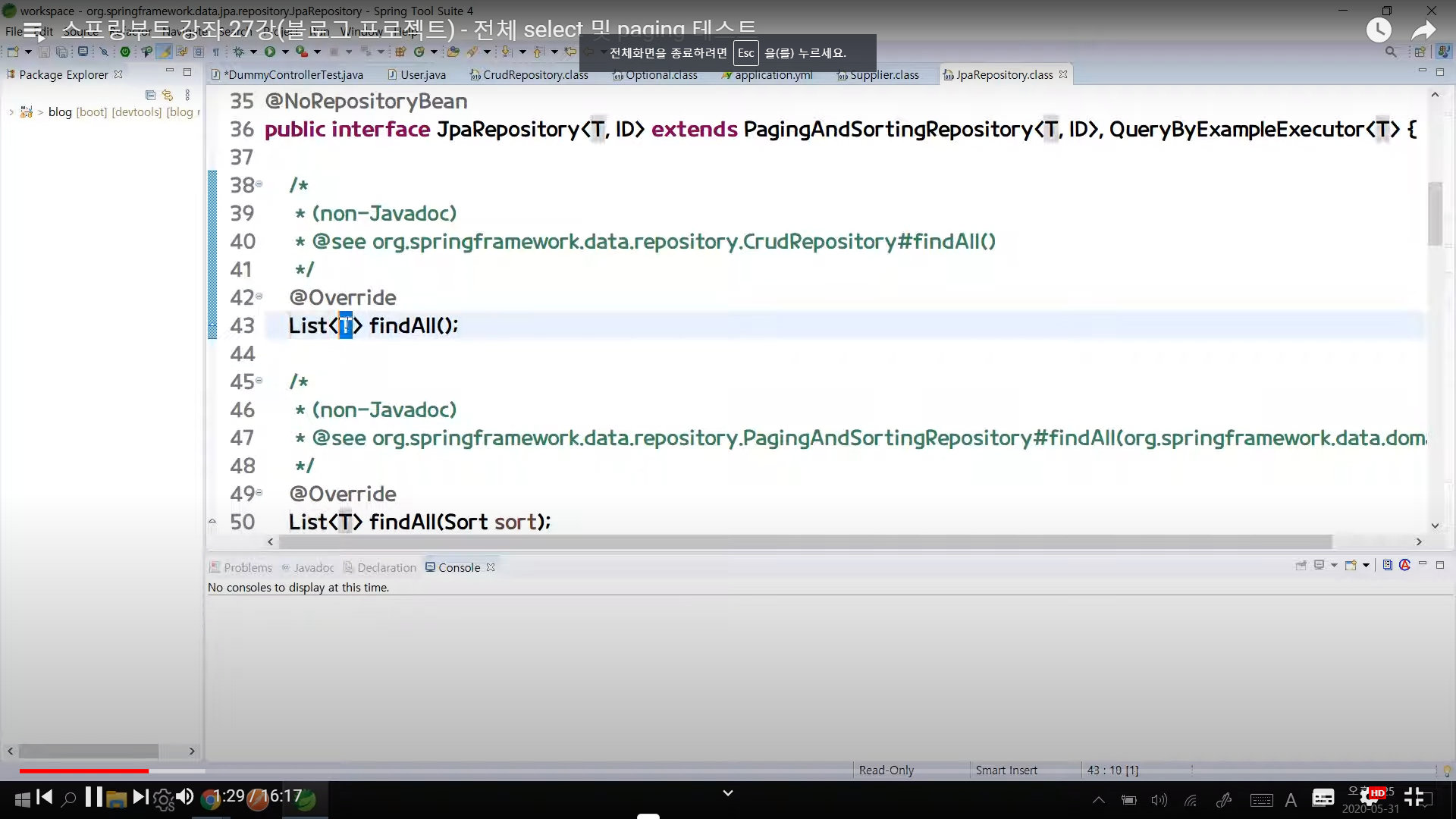Image resolution: width=1456 pixels, height=819 pixels.
Task: Skip to the next video
Action: click(x=140, y=796)
